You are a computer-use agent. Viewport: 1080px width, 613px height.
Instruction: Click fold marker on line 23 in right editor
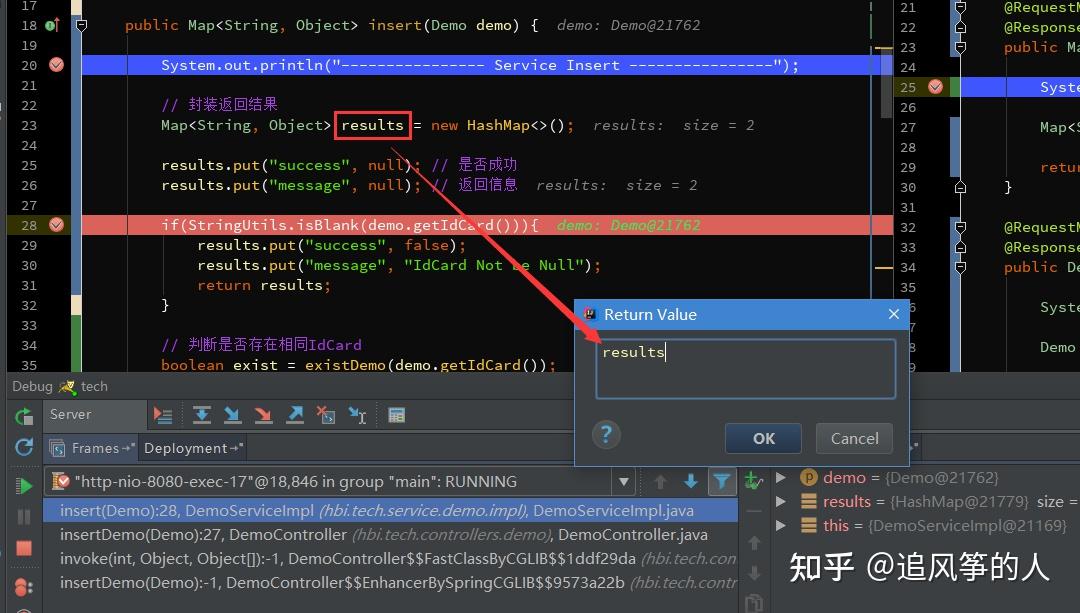960,48
